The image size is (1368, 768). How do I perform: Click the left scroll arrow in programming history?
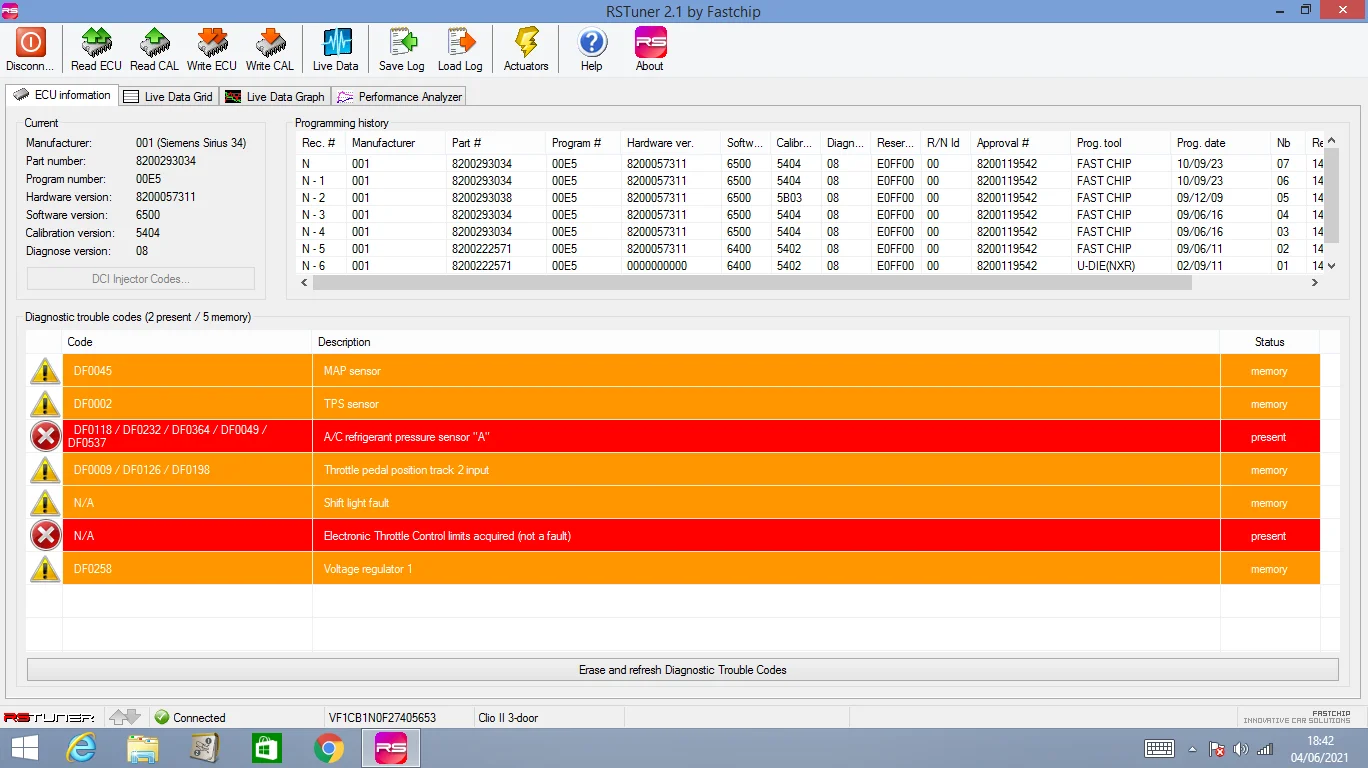pos(304,283)
